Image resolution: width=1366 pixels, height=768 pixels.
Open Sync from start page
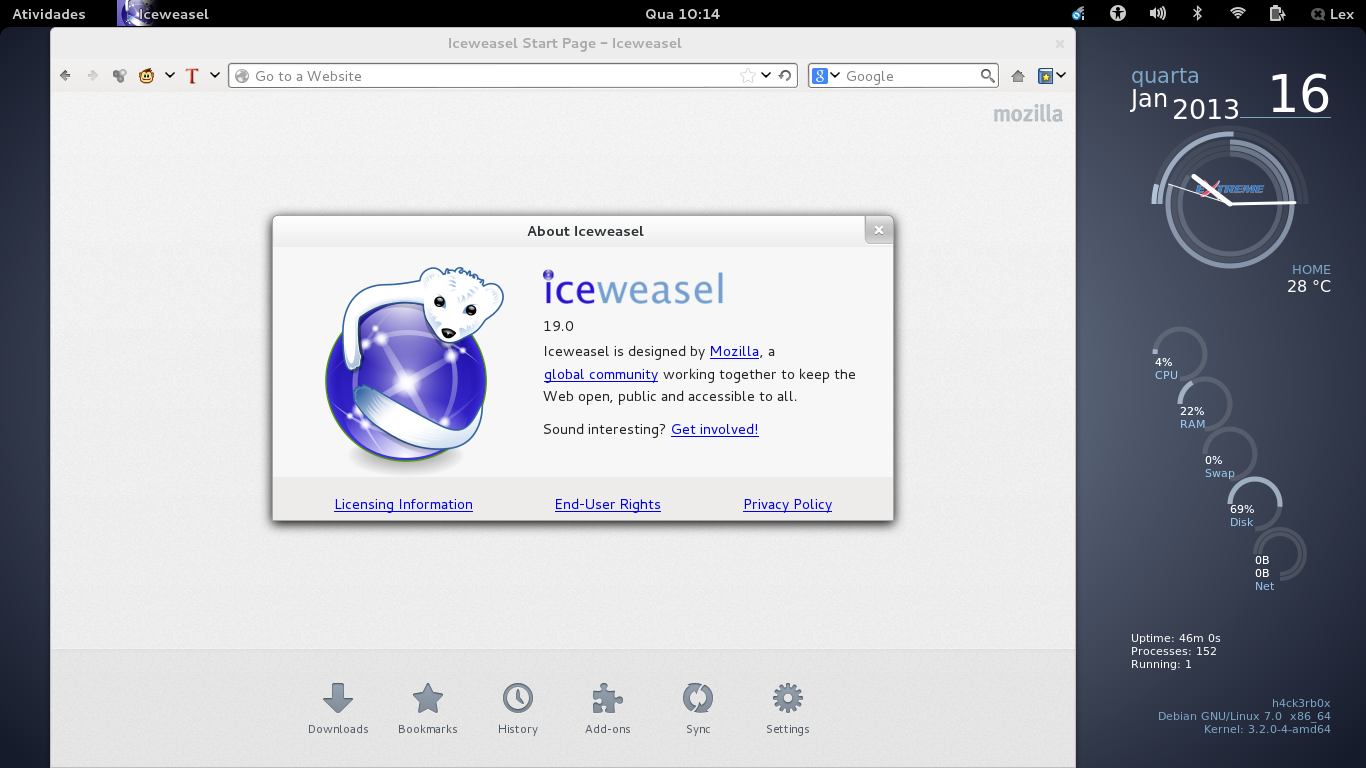[x=698, y=709]
